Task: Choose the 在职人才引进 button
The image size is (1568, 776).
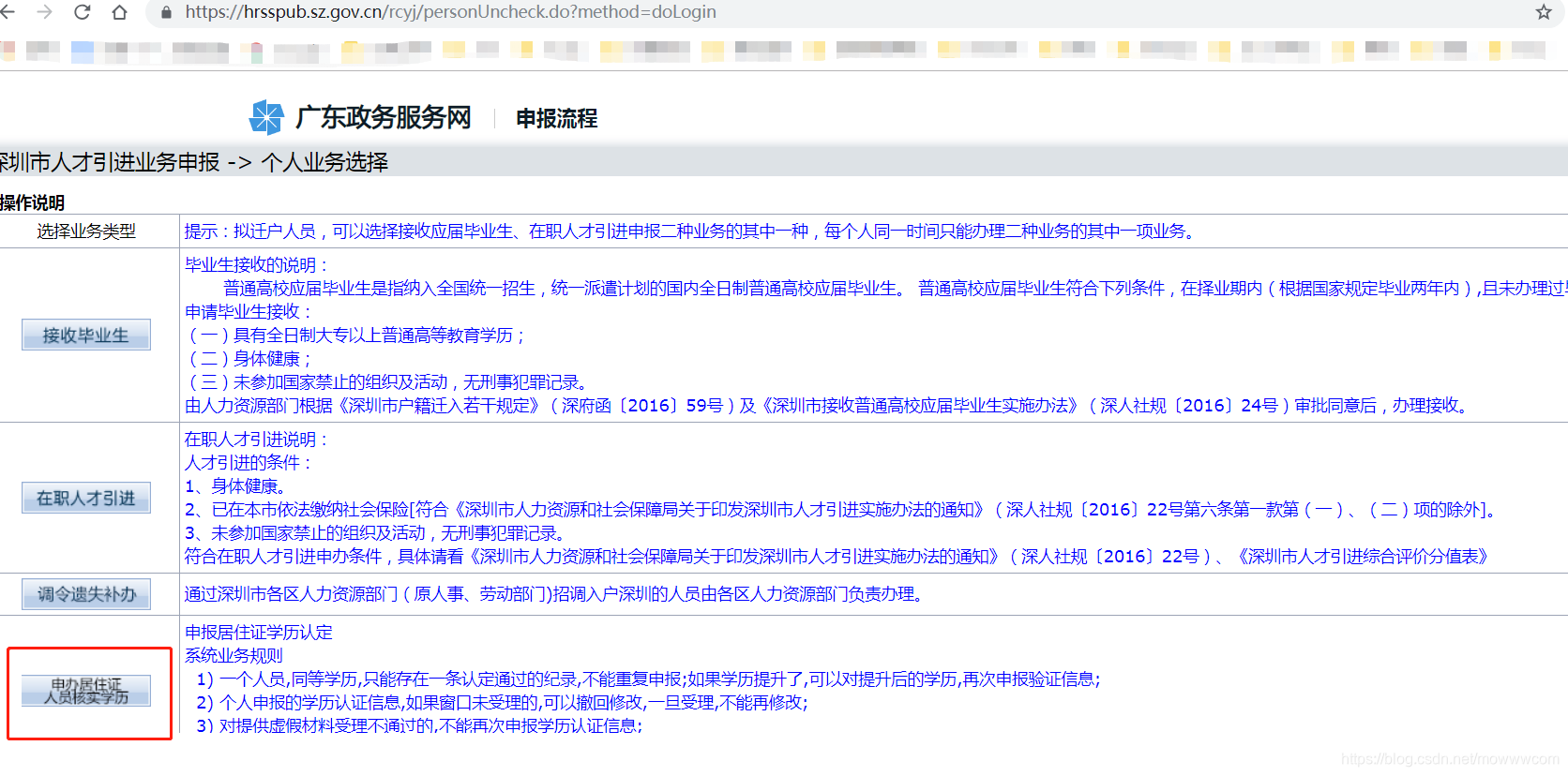Action: (x=86, y=498)
